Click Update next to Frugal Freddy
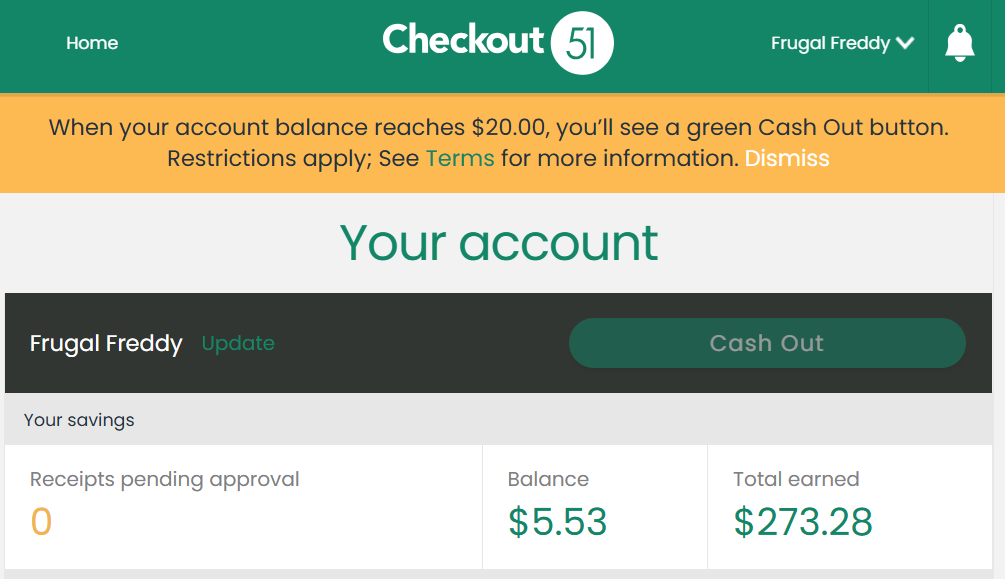Viewport: 1005px width, 579px height. coord(238,343)
